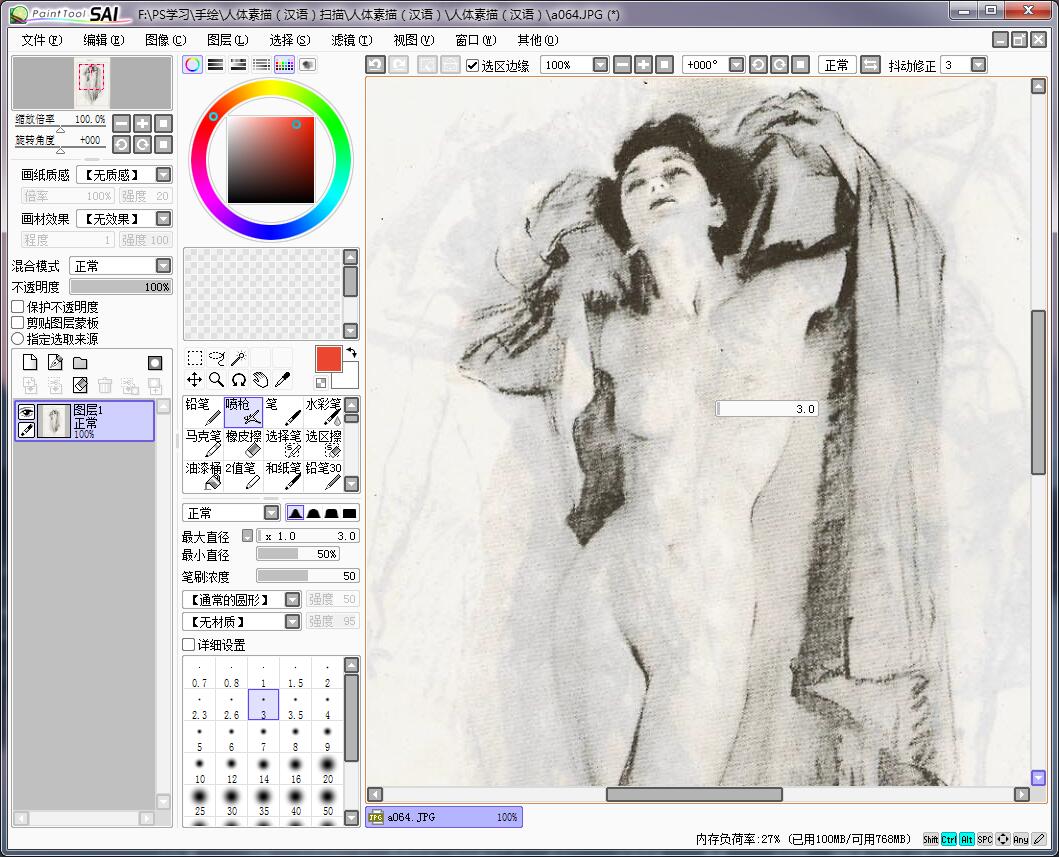Open the 滤镜 menu

pyautogui.click(x=352, y=41)
